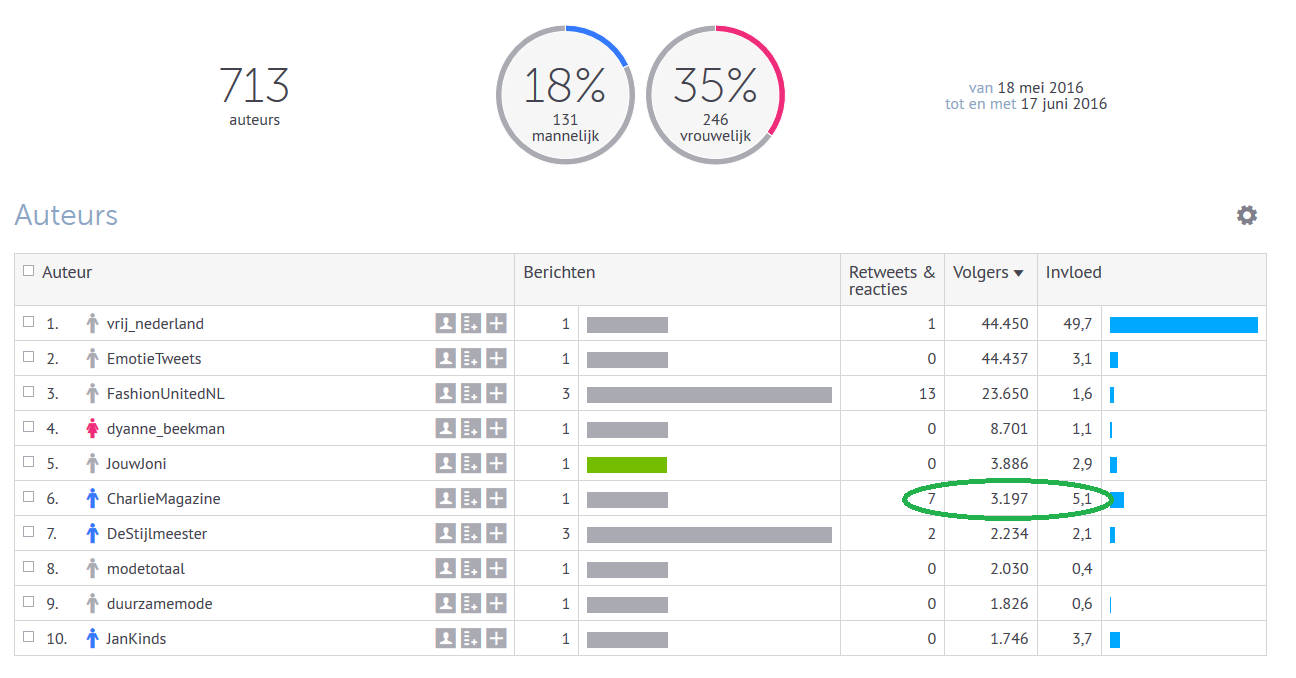This screenshot has width=1296, height=678.
Task: Click the blue male icon beside JanKinds
Action: point(93,638)
